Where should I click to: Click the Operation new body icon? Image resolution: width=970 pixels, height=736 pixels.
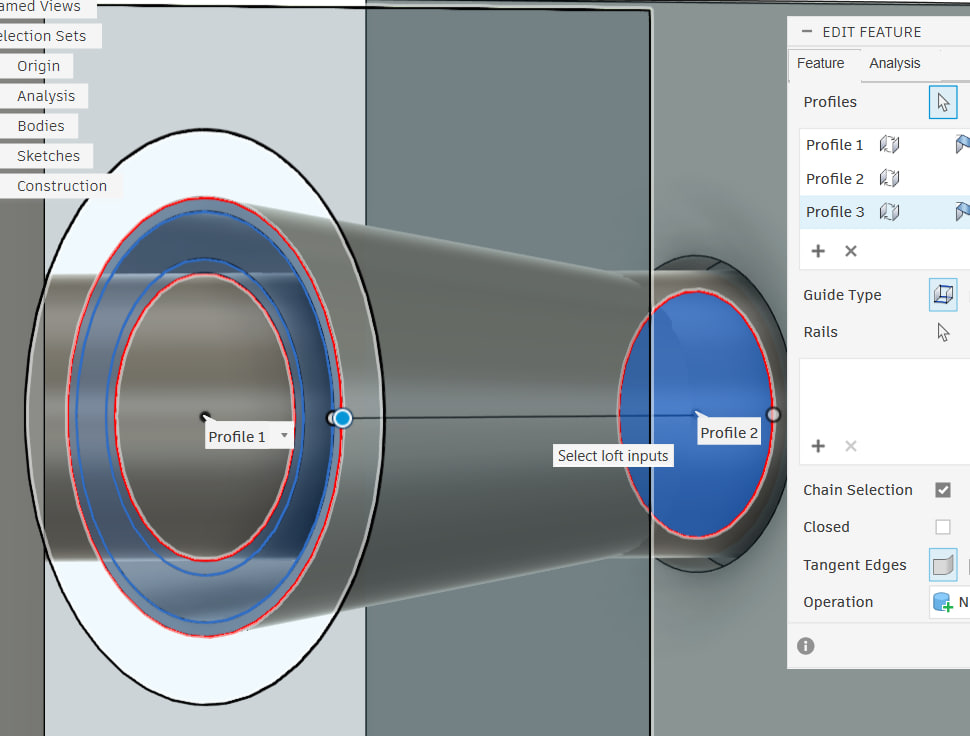coord(943,602)
